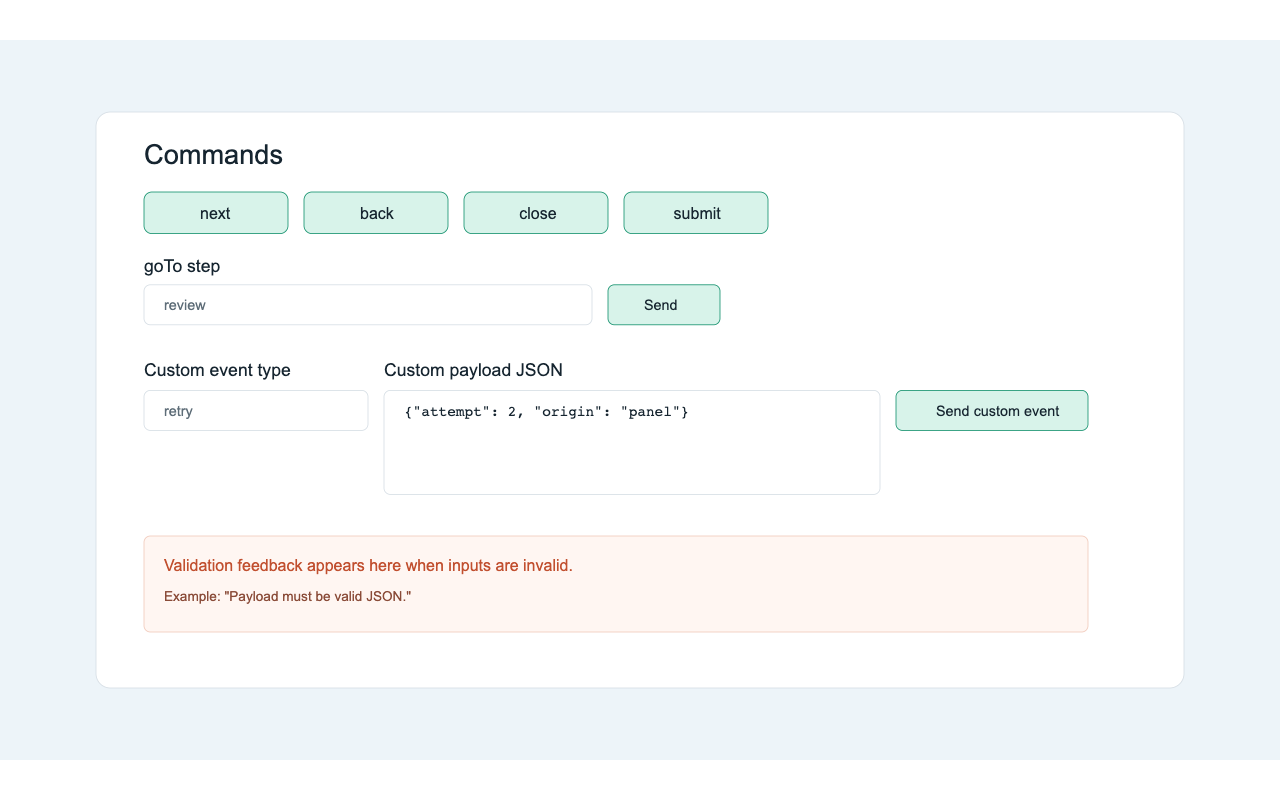Click the next command button
1280x800 pixels.
click(215, 212)
